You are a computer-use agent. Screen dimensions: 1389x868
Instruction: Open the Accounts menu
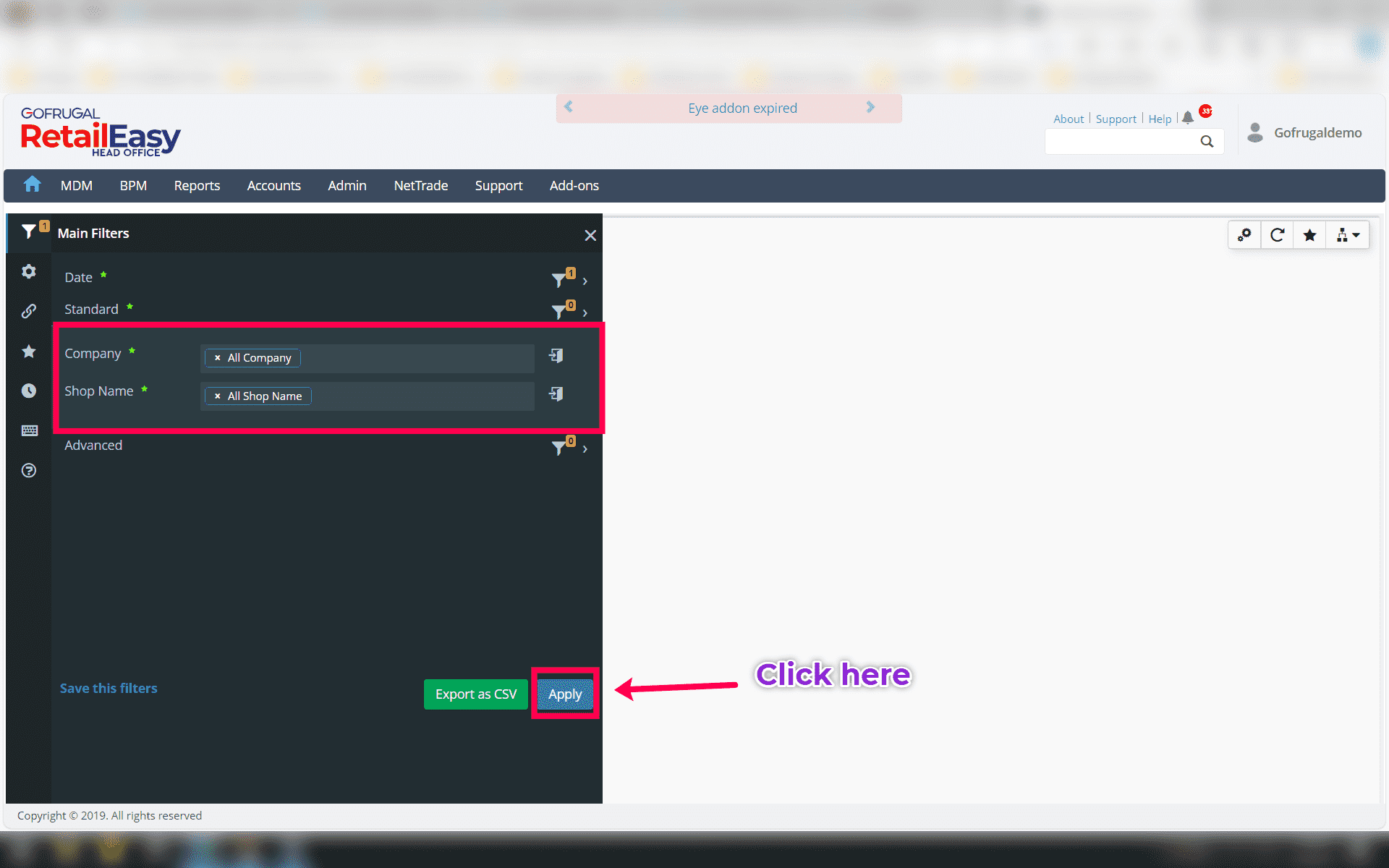tap(273, 186)
